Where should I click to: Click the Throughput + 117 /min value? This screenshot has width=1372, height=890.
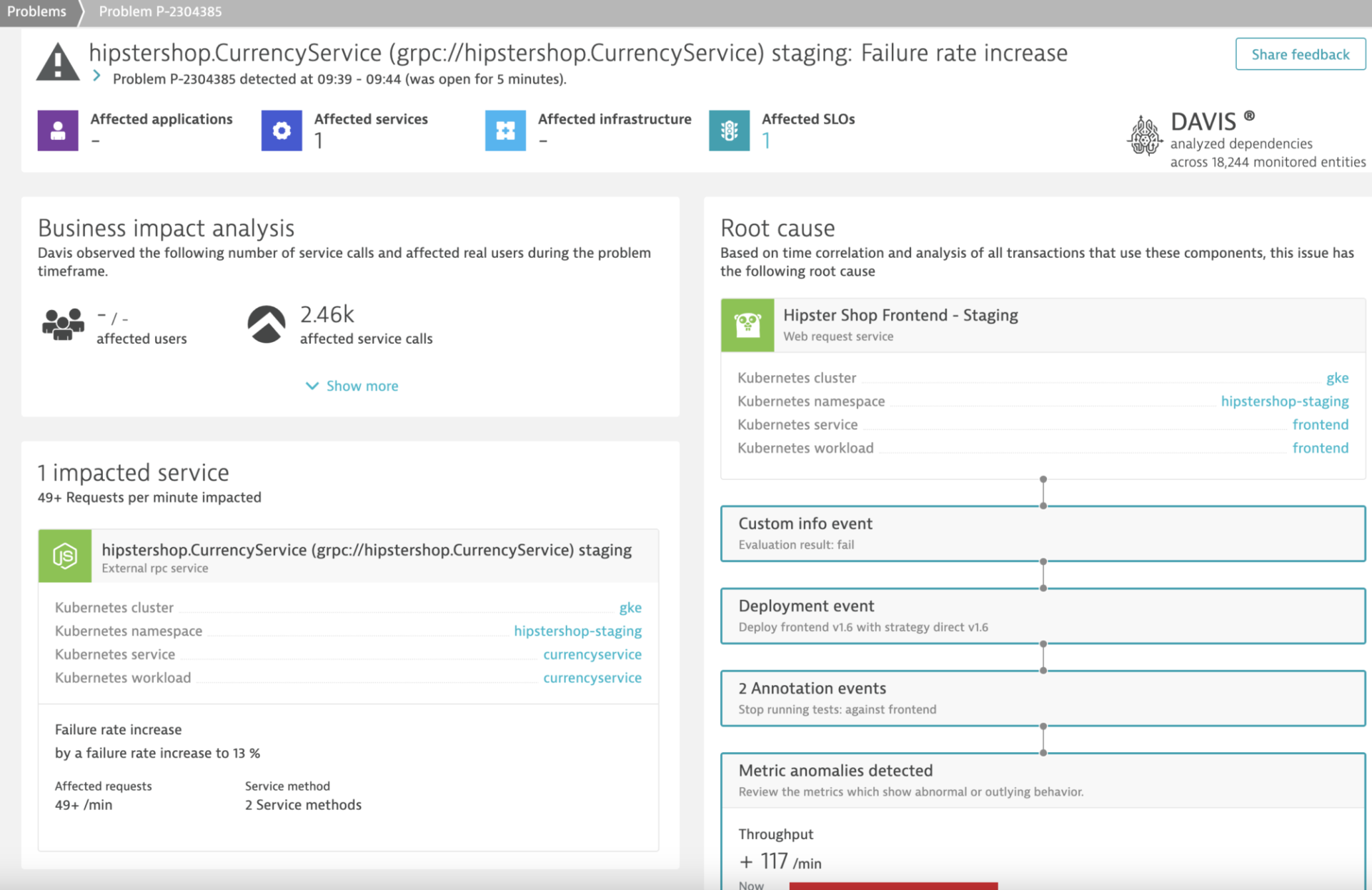tap(780, 862)
